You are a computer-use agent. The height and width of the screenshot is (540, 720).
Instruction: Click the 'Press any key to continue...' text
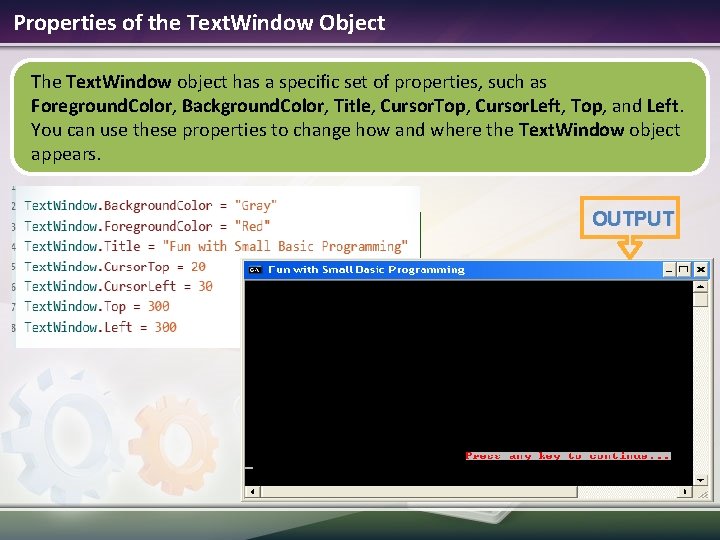[568, 456]
